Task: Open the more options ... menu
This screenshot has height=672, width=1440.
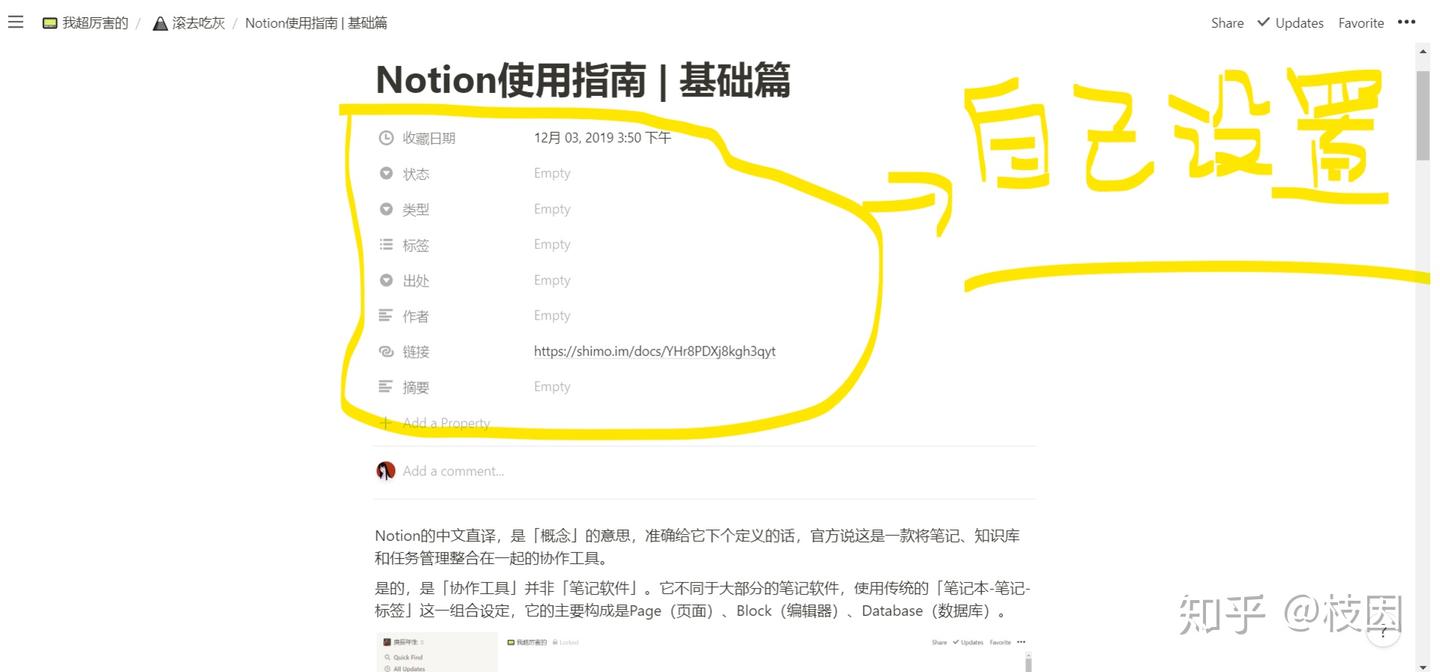Action: (x=1406, y=22)
